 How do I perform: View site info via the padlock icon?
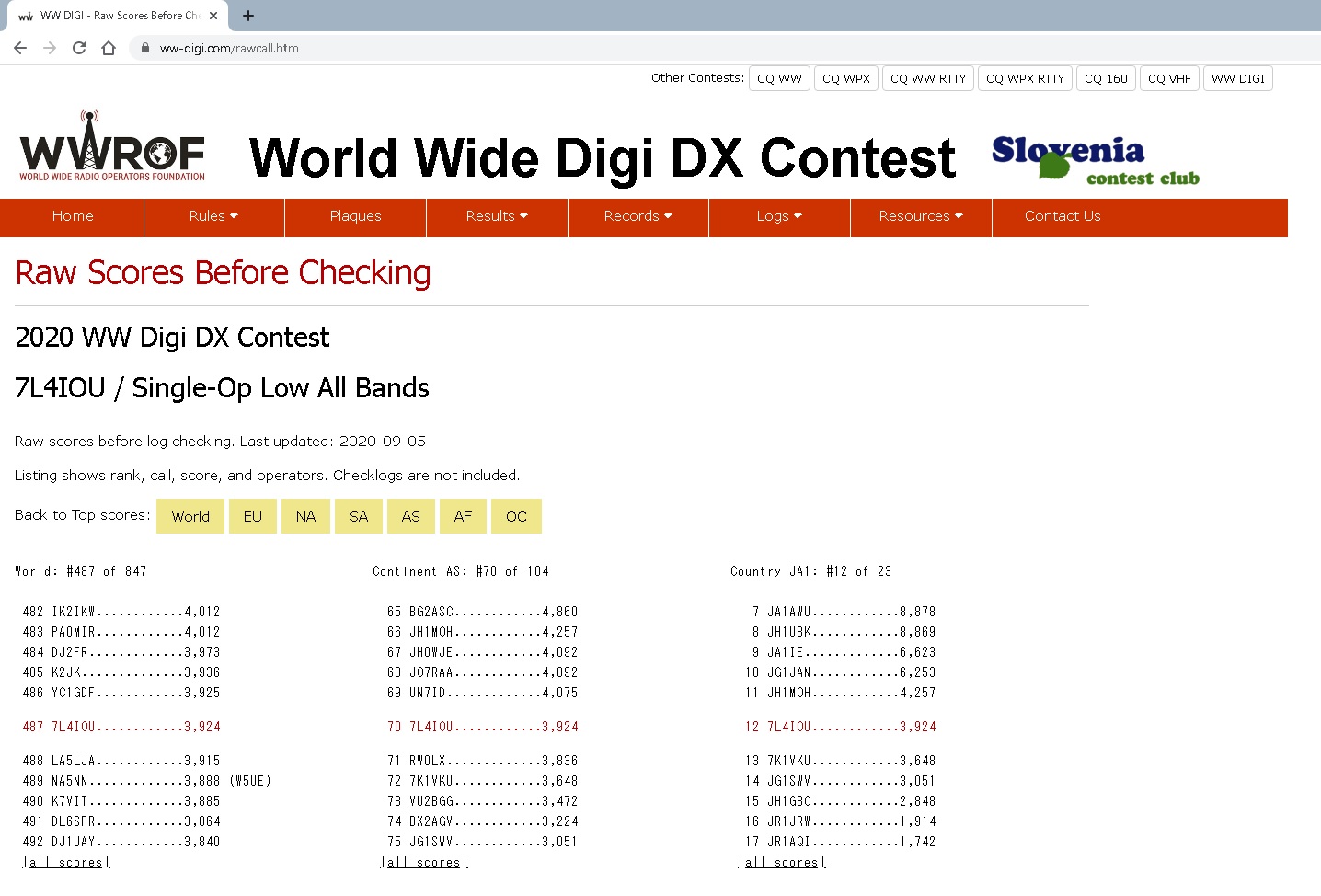(x=145, y=48)
